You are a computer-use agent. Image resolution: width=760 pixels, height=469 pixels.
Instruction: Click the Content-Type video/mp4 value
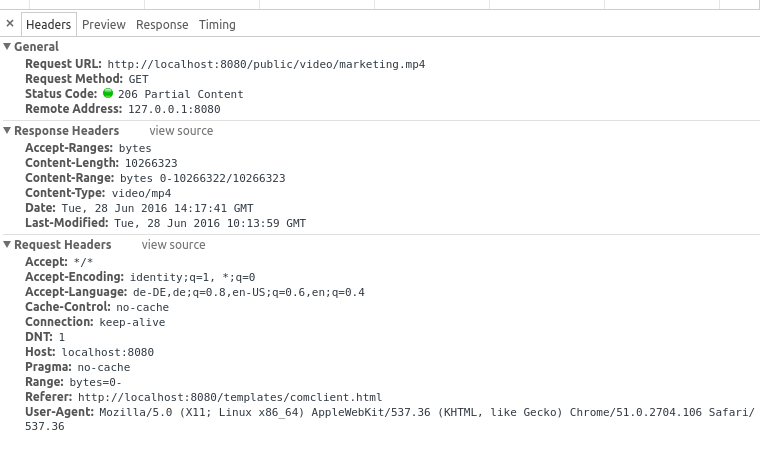tap(141, 193)
